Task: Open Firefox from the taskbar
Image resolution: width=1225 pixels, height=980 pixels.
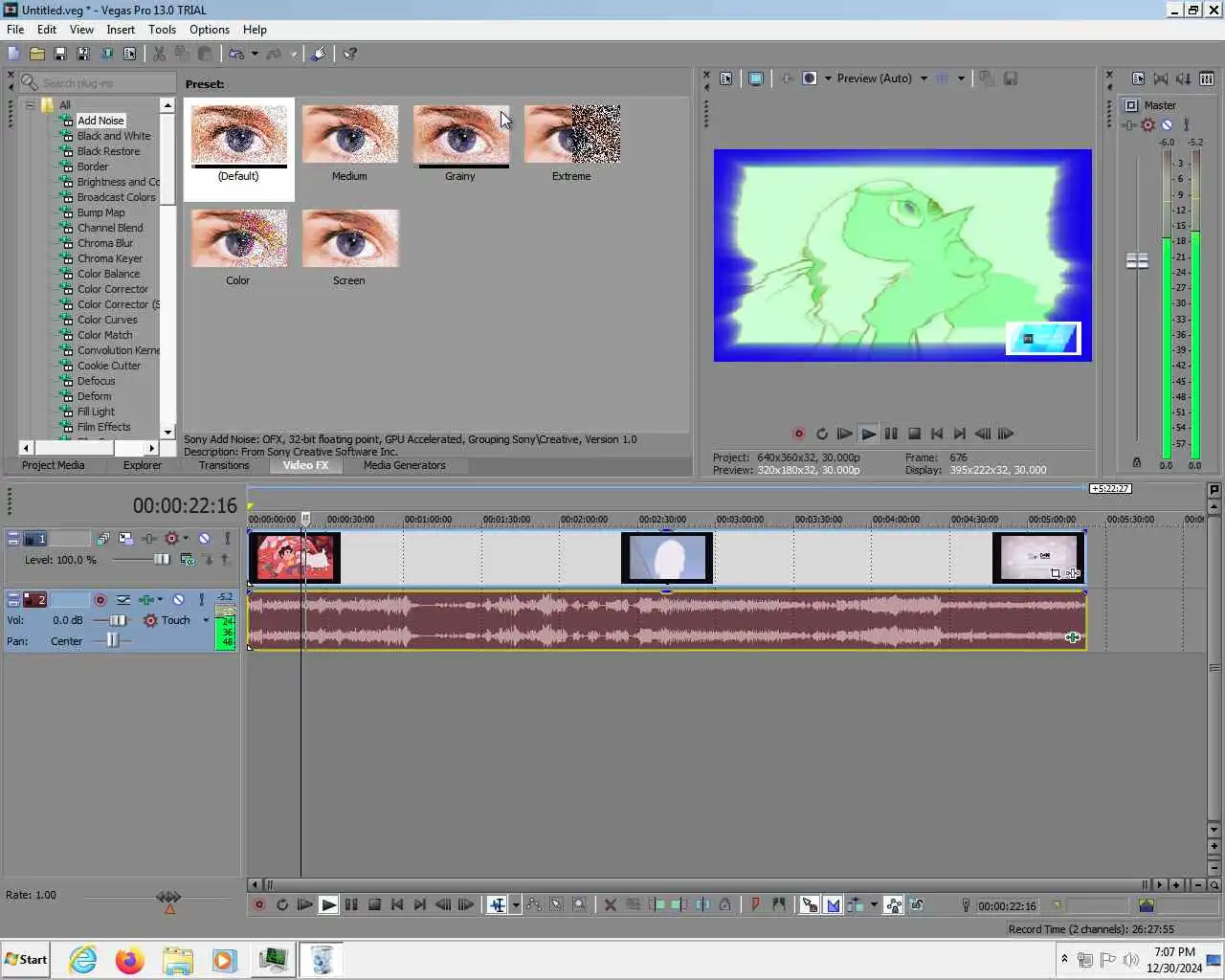Action: point(130,960)
